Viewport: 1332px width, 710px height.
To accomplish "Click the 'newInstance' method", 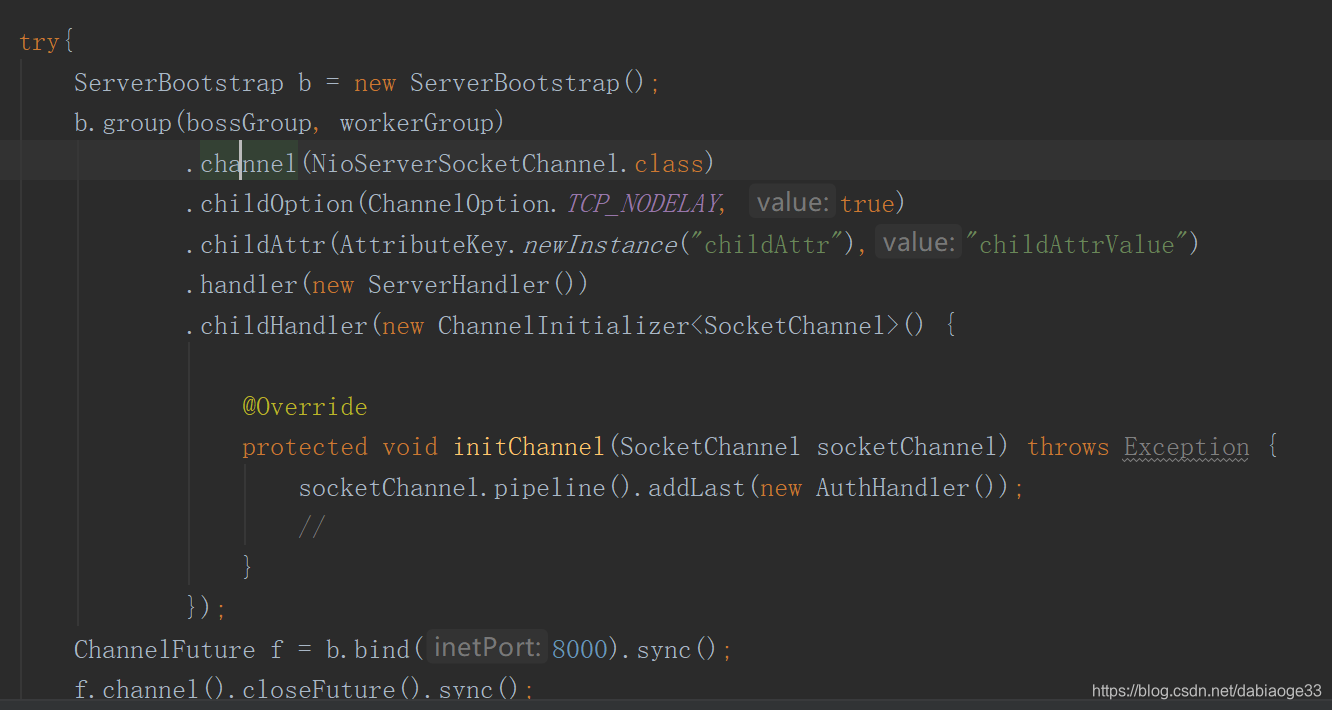I will click(x=599, y=245).
